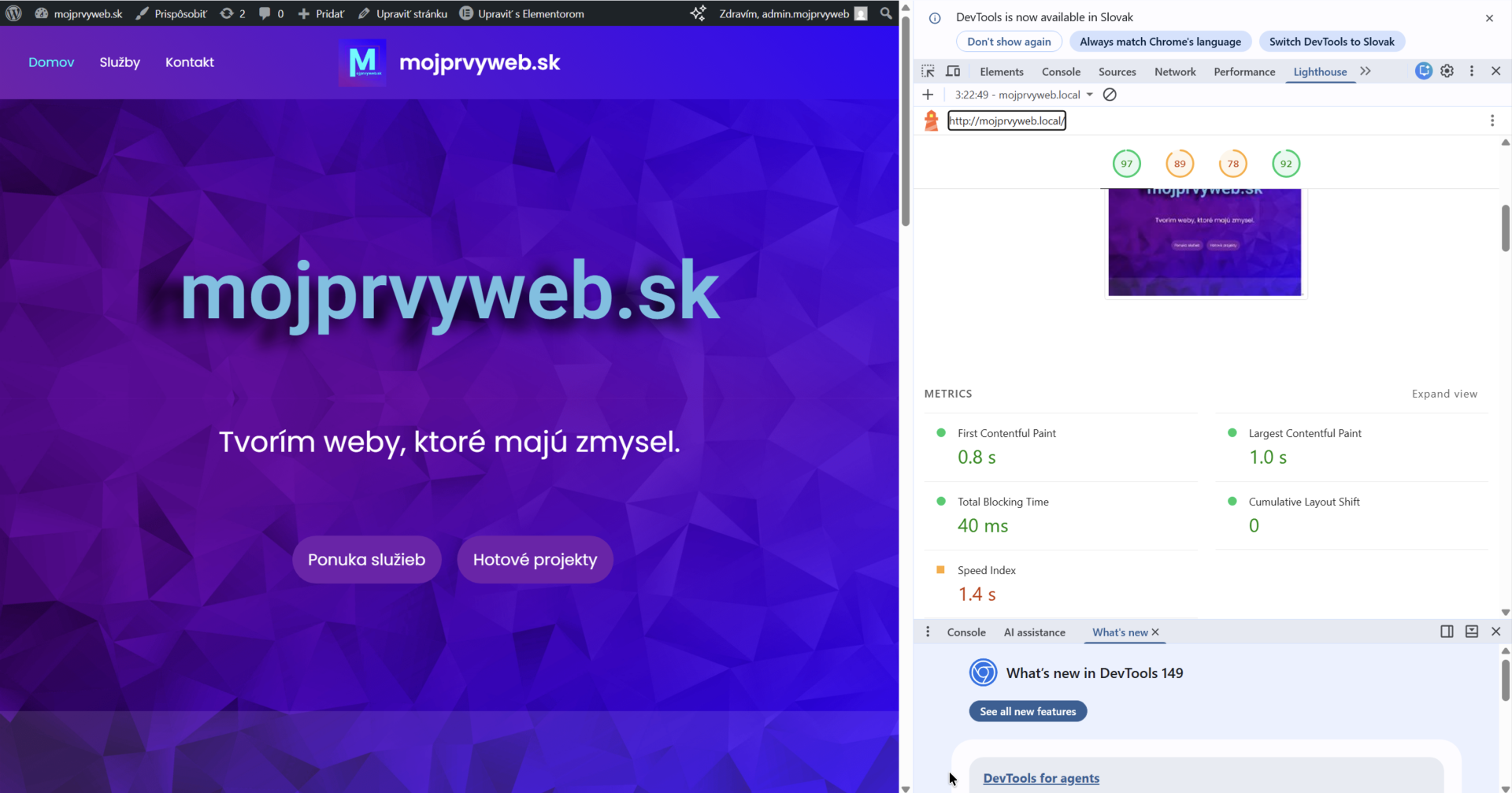Select the drawer Console tab

(966, 632)
